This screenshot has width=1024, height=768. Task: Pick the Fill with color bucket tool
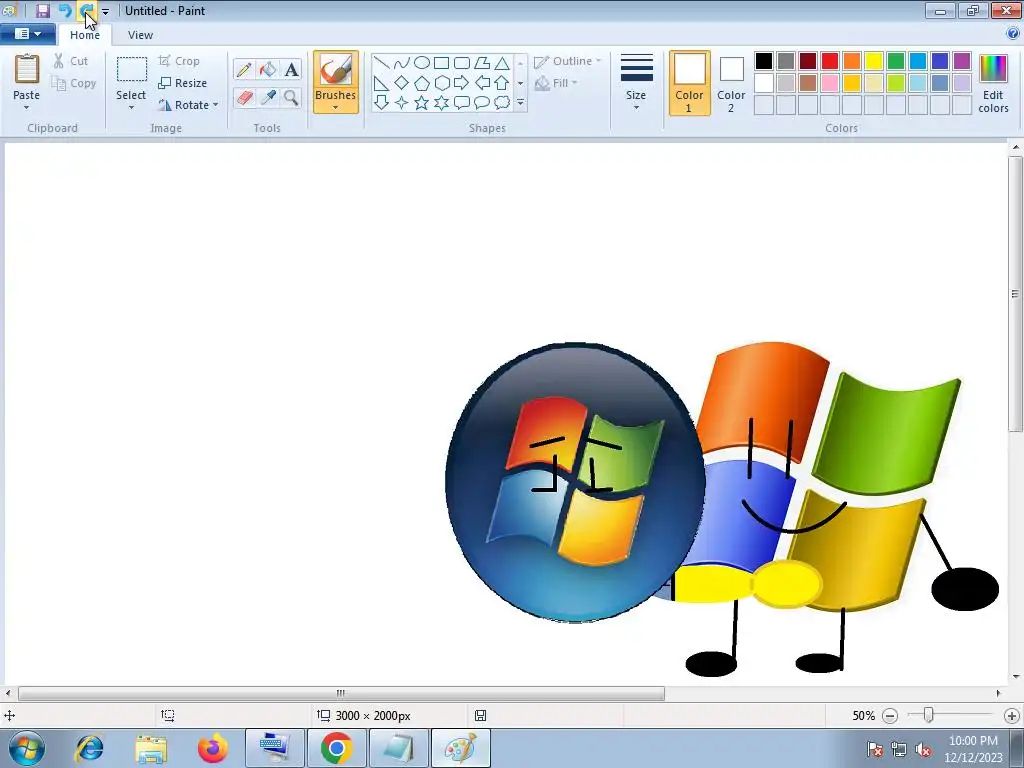click(268, 69)
